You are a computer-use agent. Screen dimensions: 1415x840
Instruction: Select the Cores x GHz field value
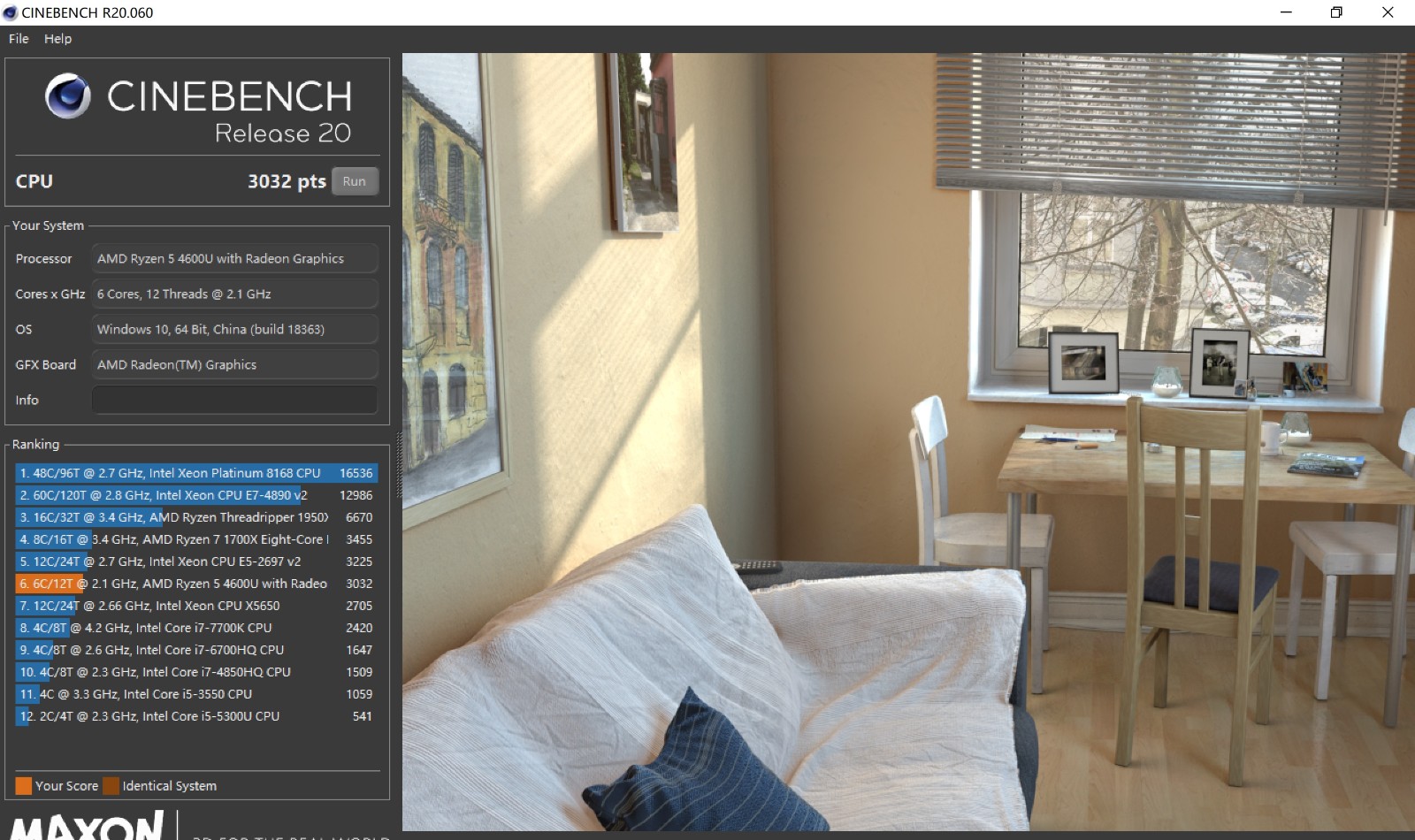pyautogui.click(x=234, y=294)
